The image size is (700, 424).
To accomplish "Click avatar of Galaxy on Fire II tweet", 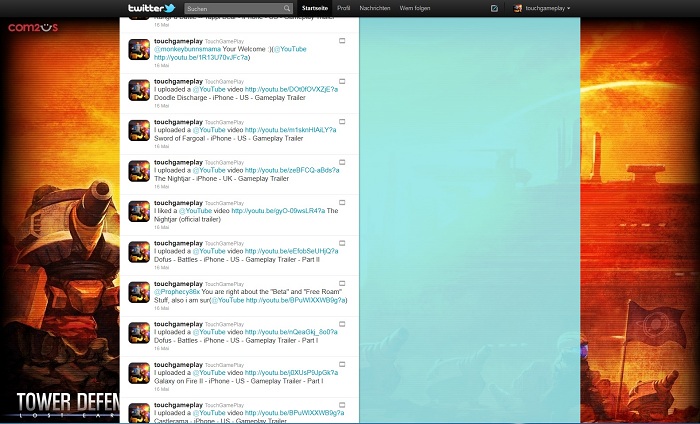I will [139, 373].
